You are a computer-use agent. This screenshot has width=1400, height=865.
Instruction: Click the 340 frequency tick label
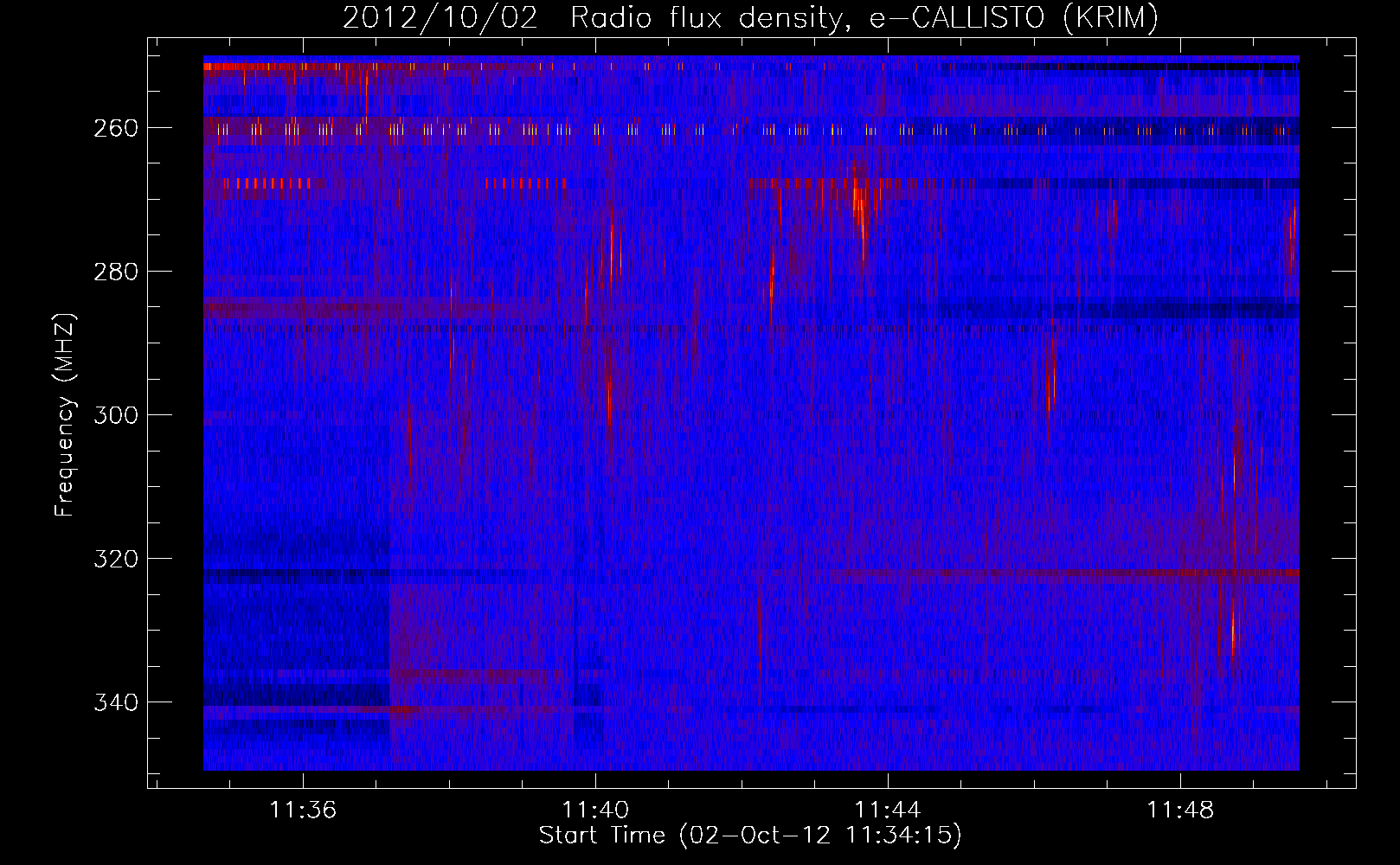[x=116, y=702]
